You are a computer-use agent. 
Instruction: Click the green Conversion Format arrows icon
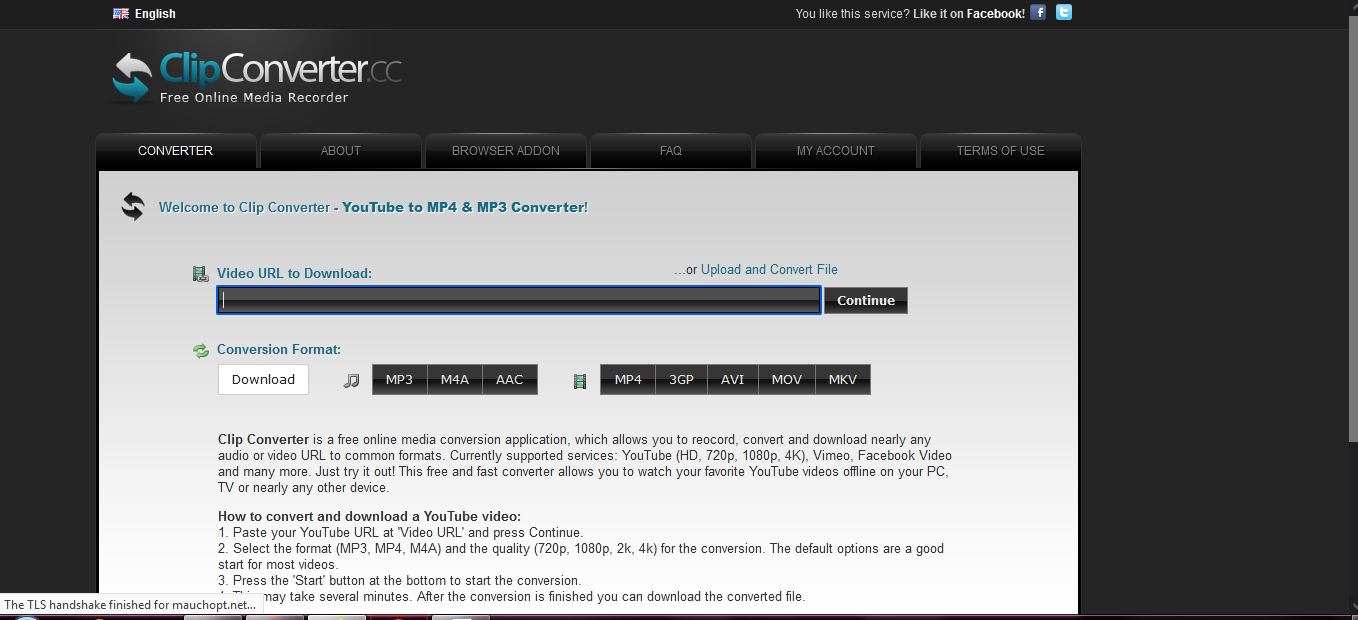click(x=201, y=350)
